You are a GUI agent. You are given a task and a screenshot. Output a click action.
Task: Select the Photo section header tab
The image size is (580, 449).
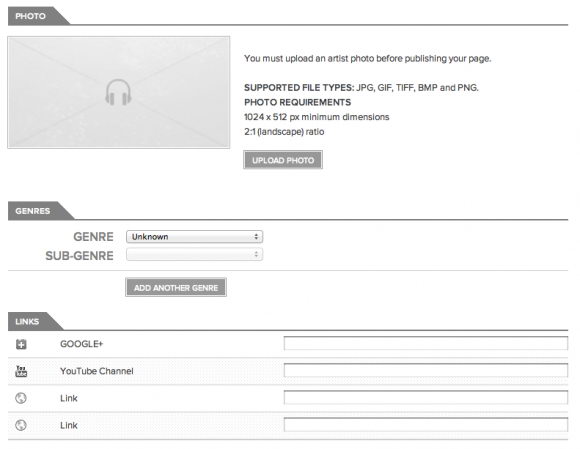pos(35,16)
